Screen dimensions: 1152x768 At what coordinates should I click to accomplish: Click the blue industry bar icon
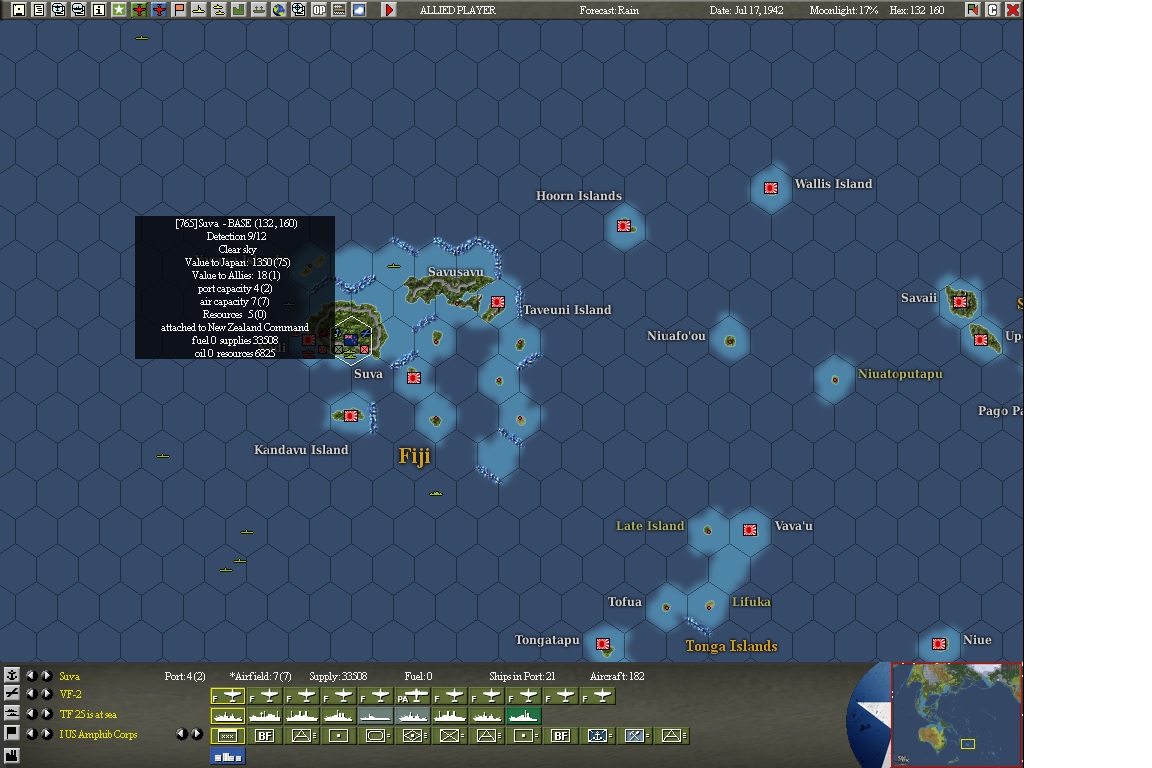click(228, 756)
